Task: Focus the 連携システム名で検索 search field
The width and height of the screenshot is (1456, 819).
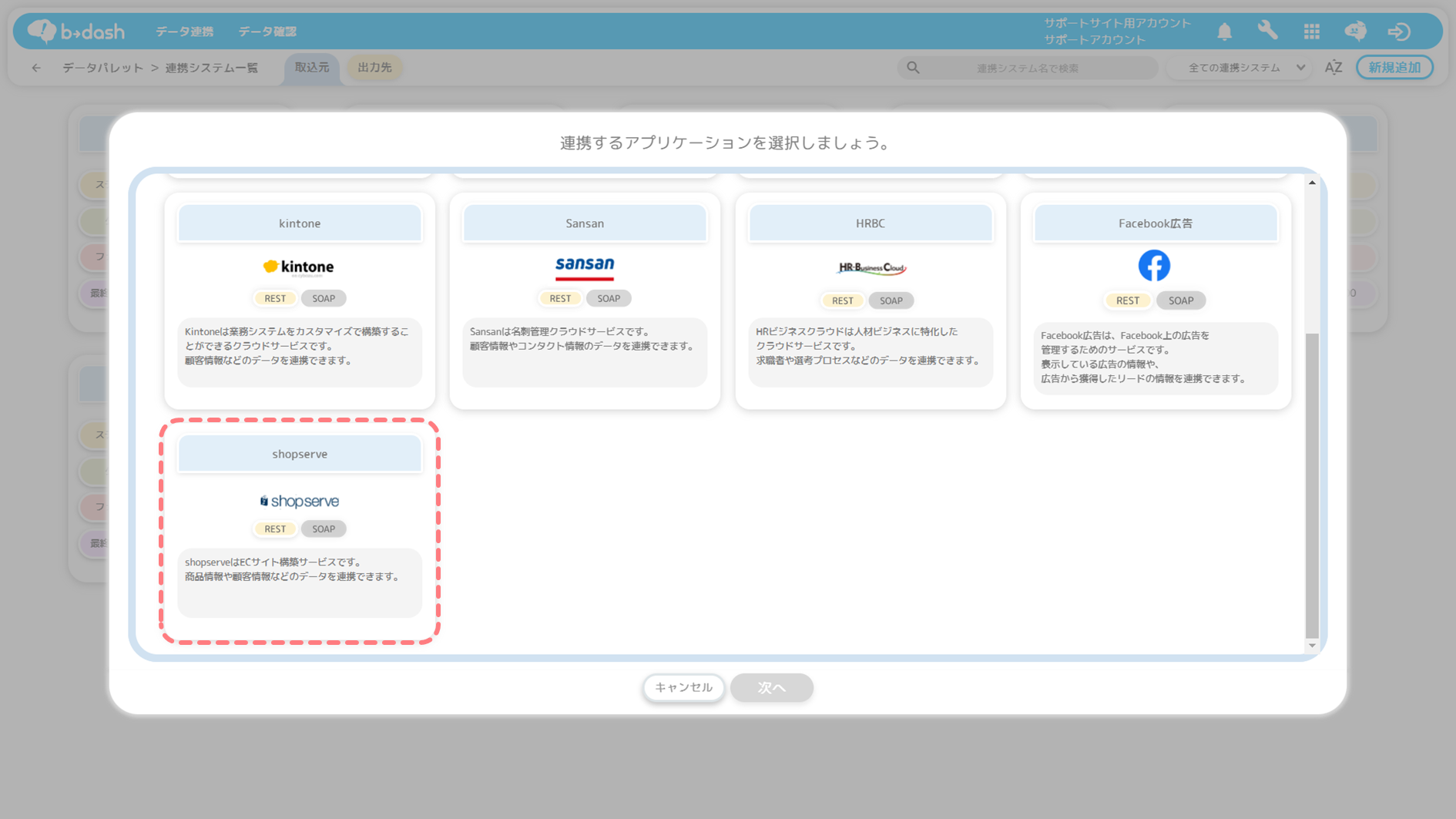Action: click(x=1028, y=68)
